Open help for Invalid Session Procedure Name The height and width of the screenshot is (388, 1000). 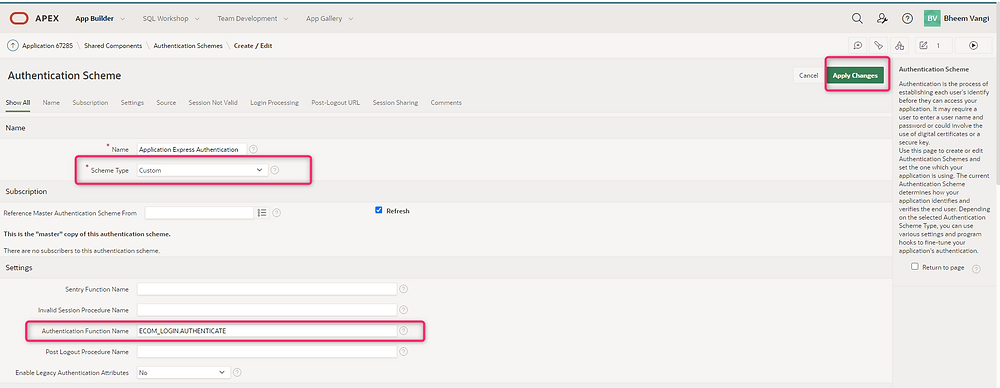(403, 310)
